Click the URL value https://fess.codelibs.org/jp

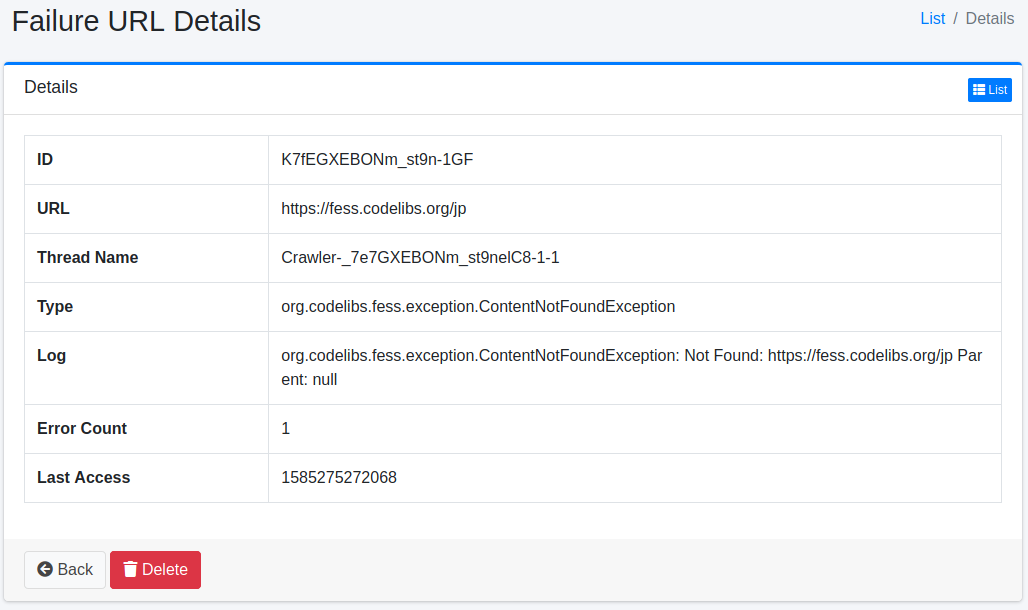[374, 209]
